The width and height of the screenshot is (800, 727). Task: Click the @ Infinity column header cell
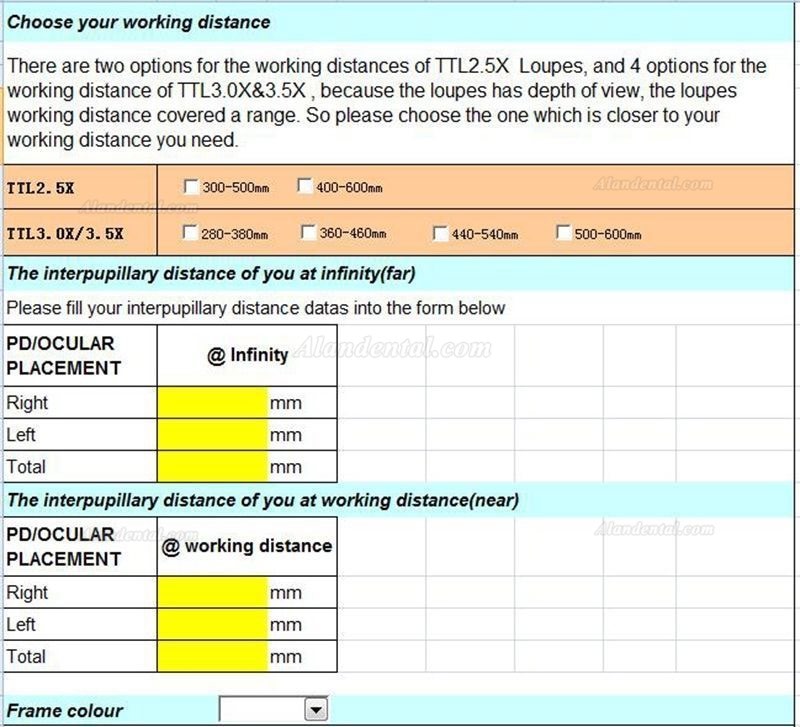[247, 355]
